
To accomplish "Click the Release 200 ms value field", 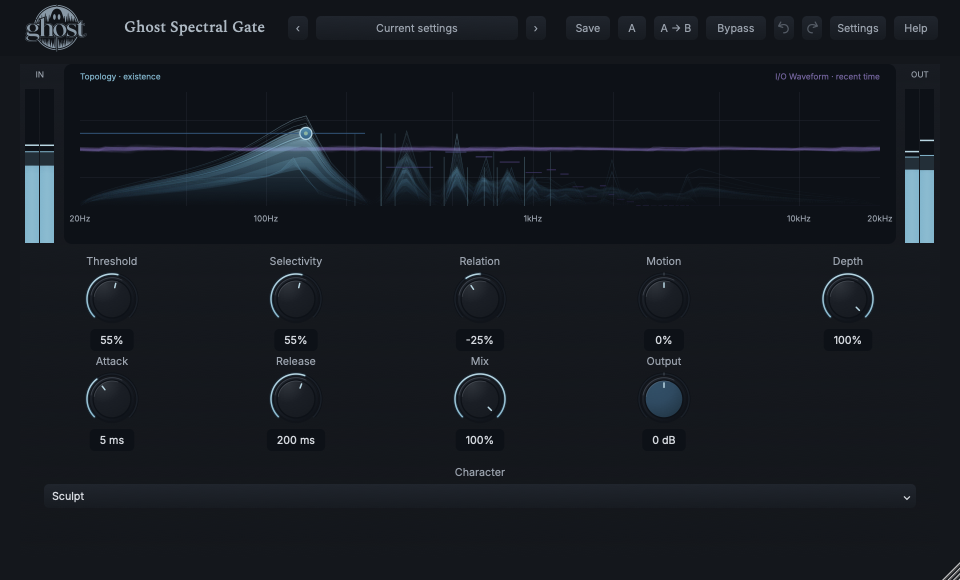I will [296, 440].
